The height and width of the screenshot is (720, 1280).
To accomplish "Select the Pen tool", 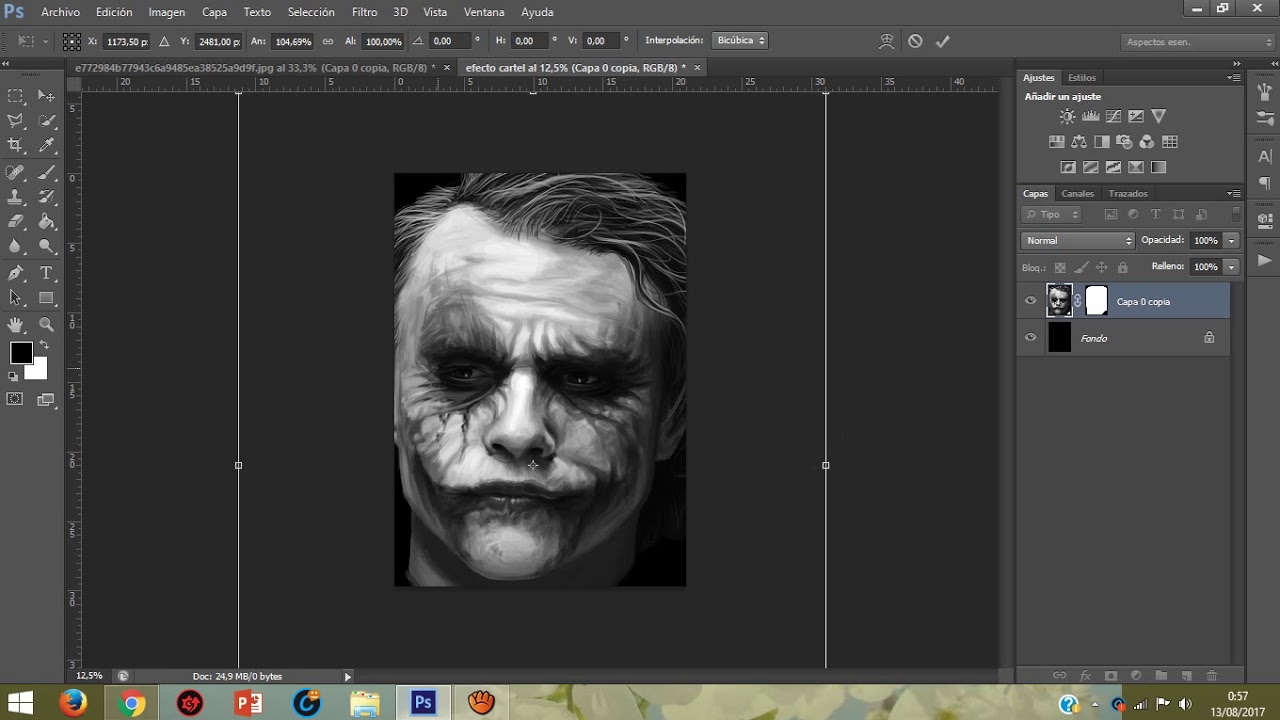I will (x=15, y=273).
